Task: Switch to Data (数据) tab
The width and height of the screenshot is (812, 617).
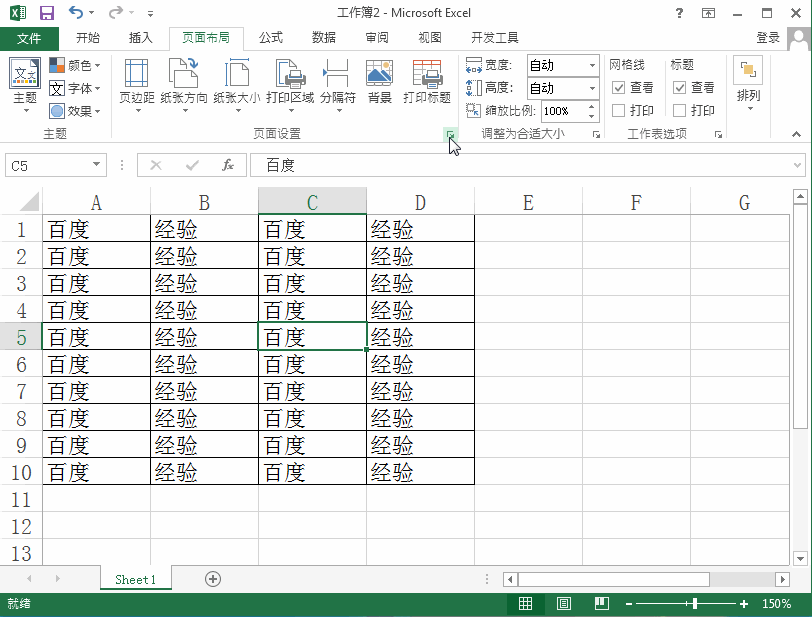Action: (324, 37)
